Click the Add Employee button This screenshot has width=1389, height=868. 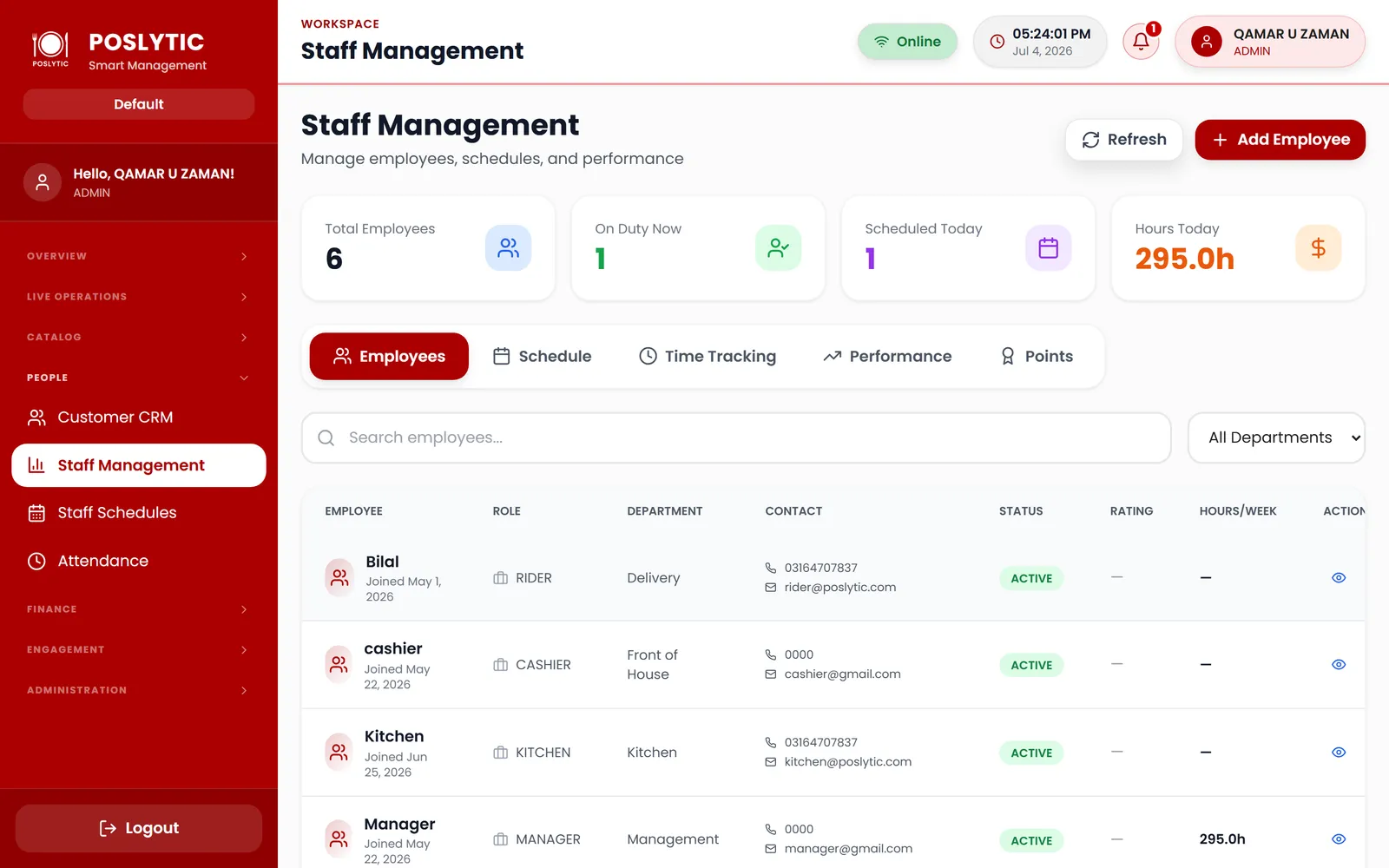tap(1280, 140)
